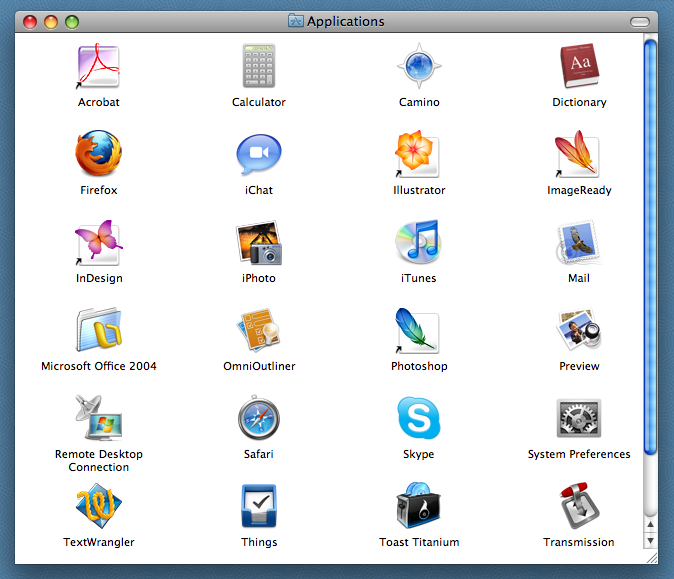The image size is (674, 579).
Task: Pick the Dictionary book icon
Action: point(579,67)
